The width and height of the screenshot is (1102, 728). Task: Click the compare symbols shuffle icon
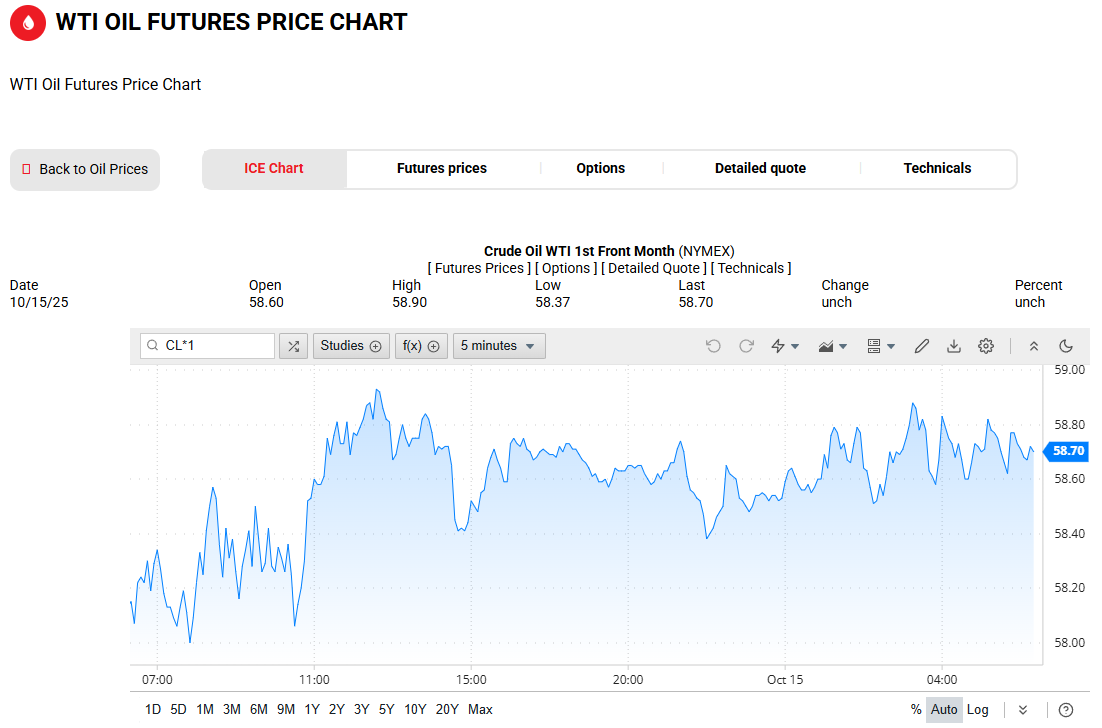pos(293,346)
